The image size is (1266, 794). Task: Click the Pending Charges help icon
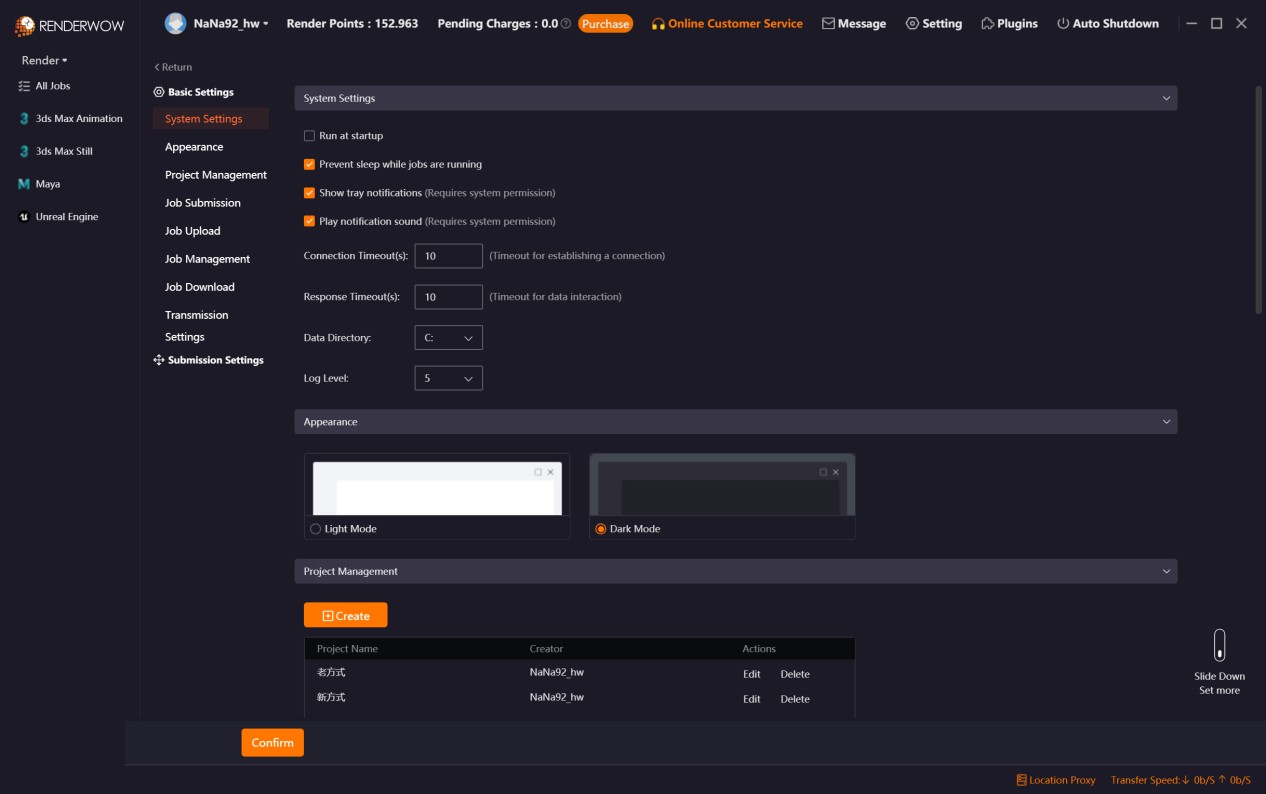[x=566, y=23]
